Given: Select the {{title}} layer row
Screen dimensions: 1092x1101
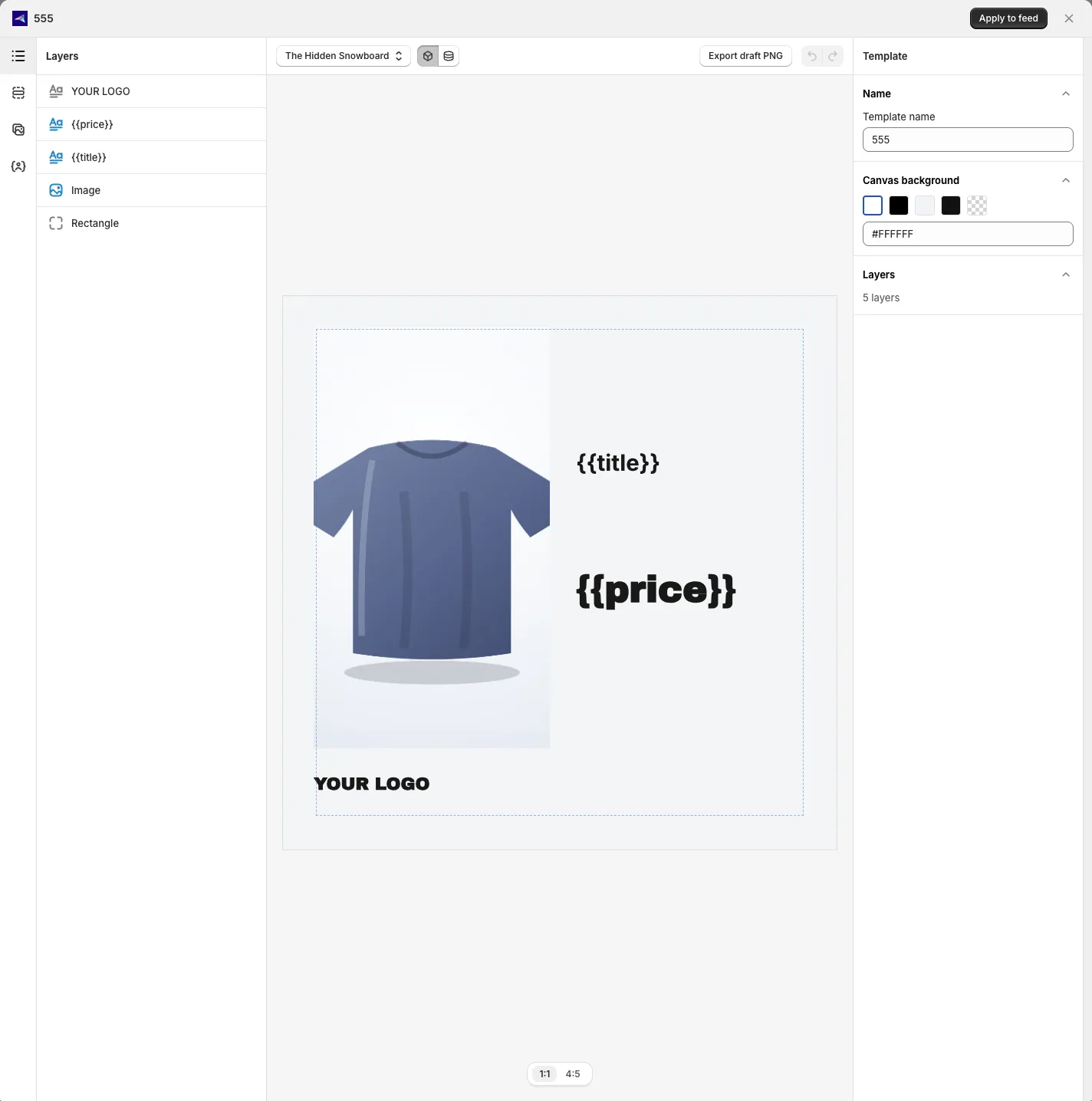Looking at the screenshot, I should click(x=152, y=157).
